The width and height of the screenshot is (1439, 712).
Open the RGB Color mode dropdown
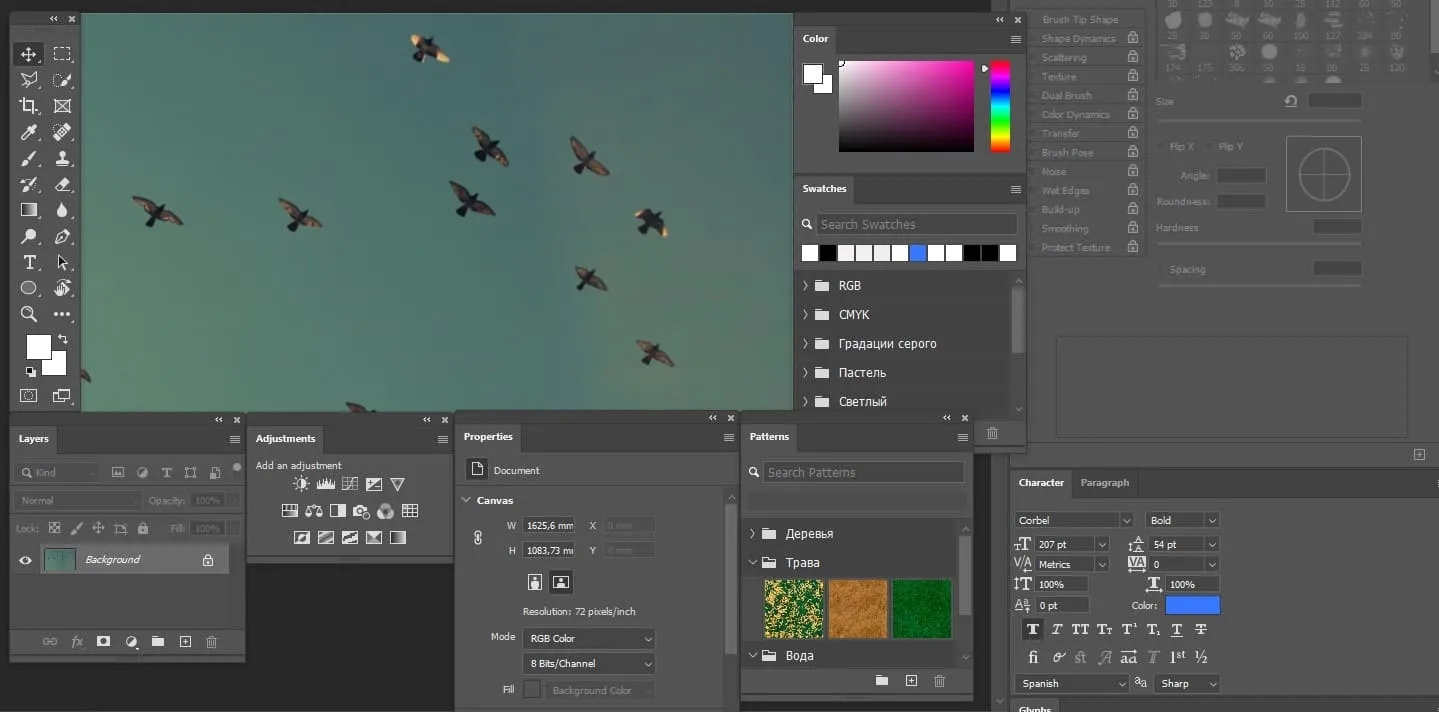point(588,638)
